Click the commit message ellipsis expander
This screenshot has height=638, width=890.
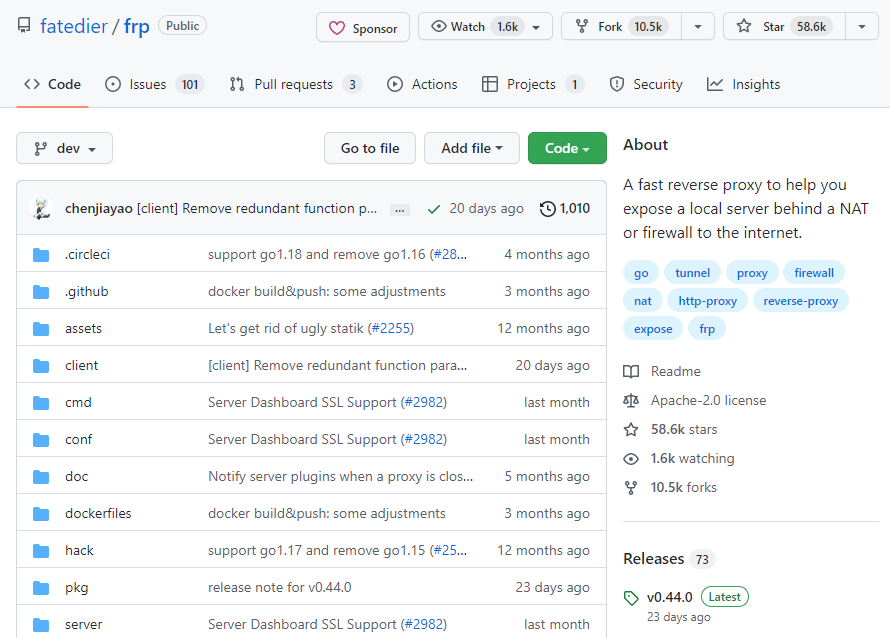(x=399, y=208)
